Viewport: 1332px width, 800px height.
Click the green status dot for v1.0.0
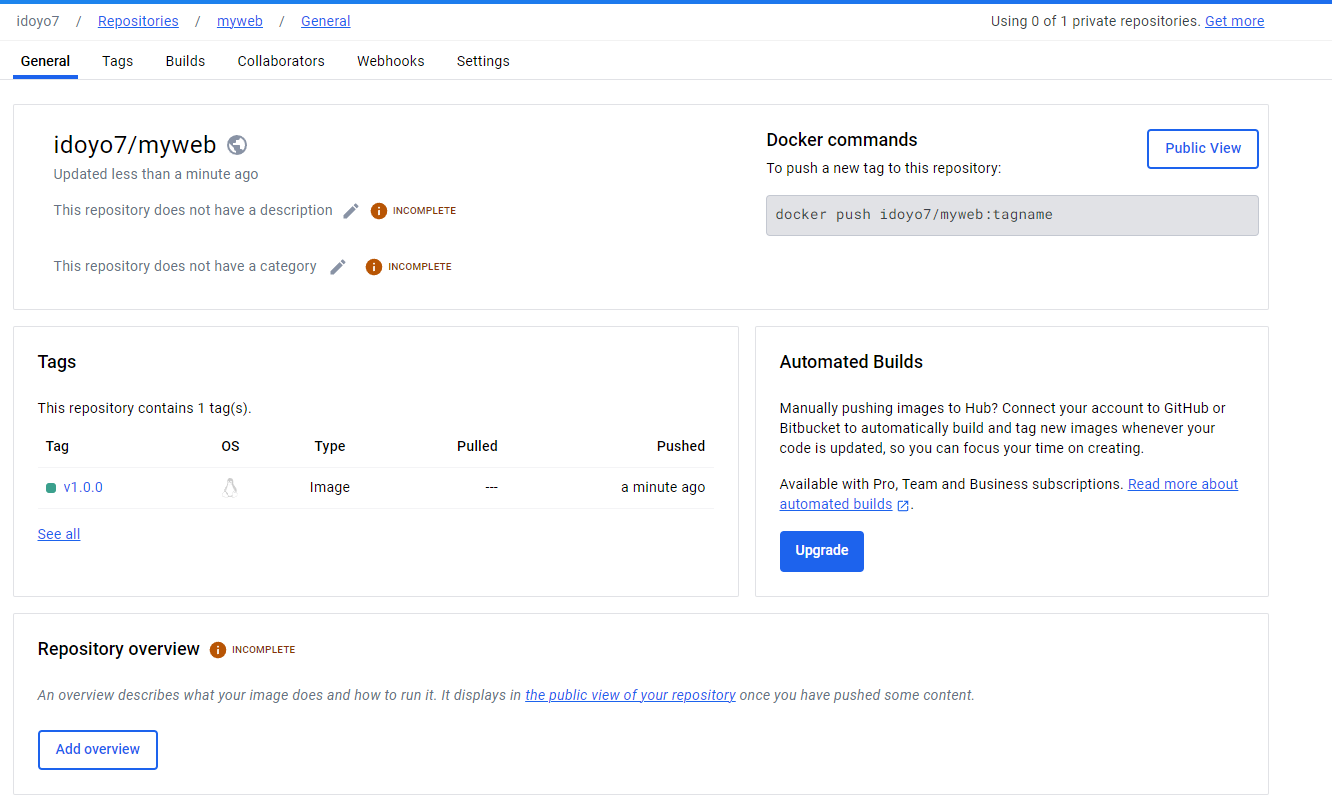pos(51,488)
